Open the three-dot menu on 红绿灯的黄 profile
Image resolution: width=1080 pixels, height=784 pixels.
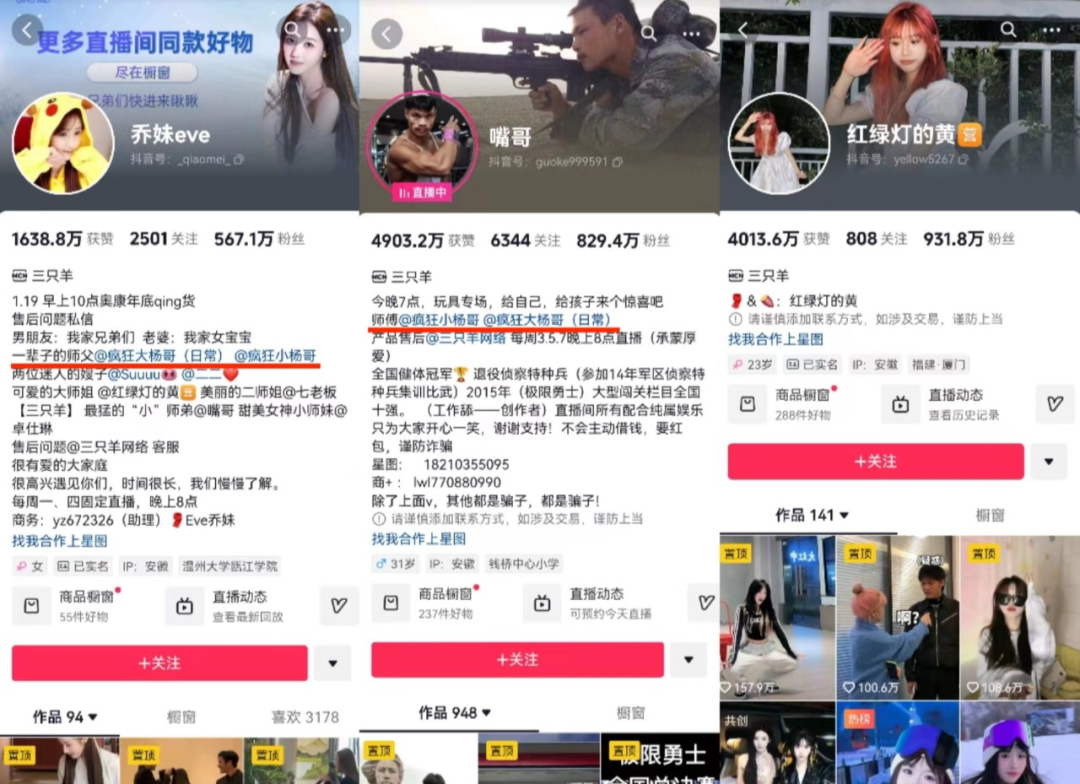1050,30
